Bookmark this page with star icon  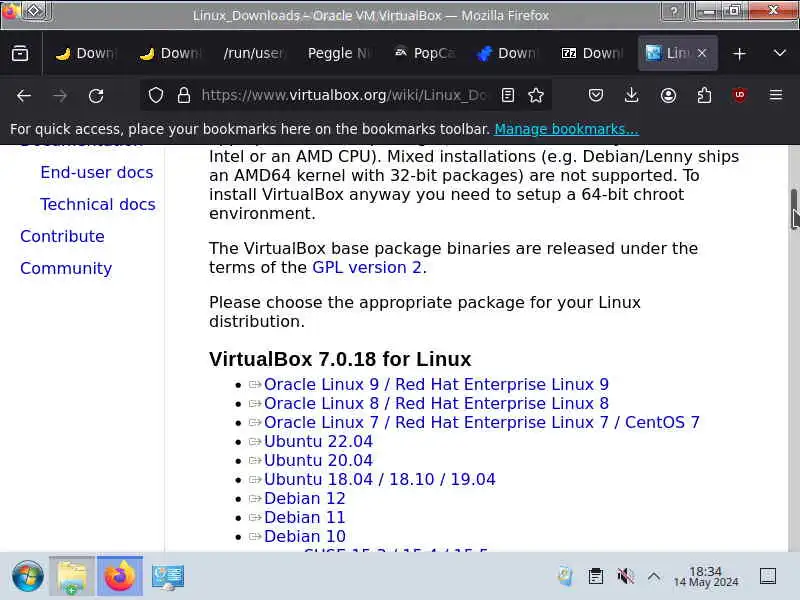coord(536,95)
